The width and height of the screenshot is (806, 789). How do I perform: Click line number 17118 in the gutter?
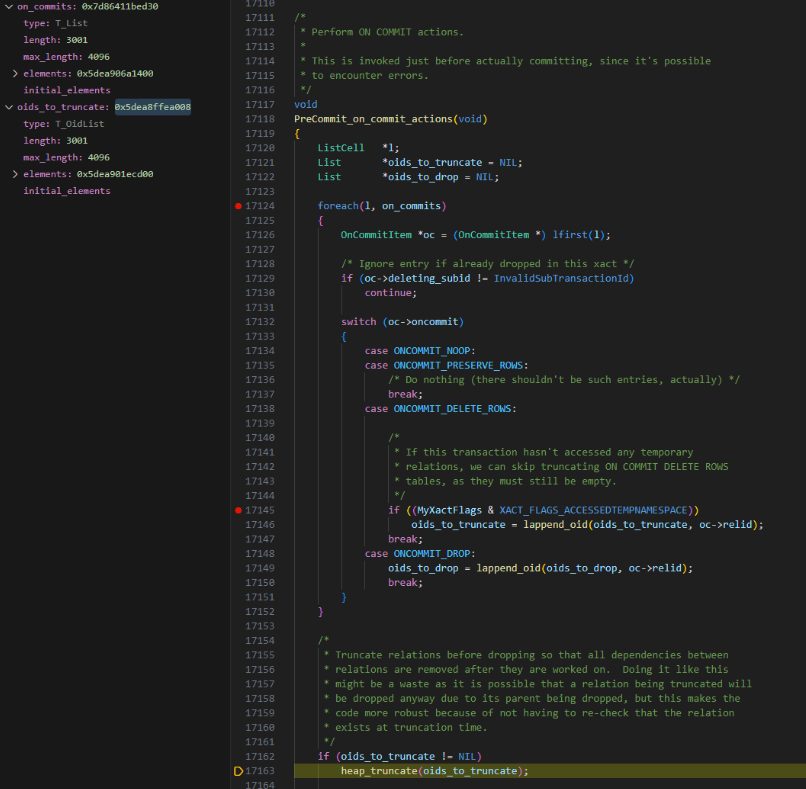(260, 119)
